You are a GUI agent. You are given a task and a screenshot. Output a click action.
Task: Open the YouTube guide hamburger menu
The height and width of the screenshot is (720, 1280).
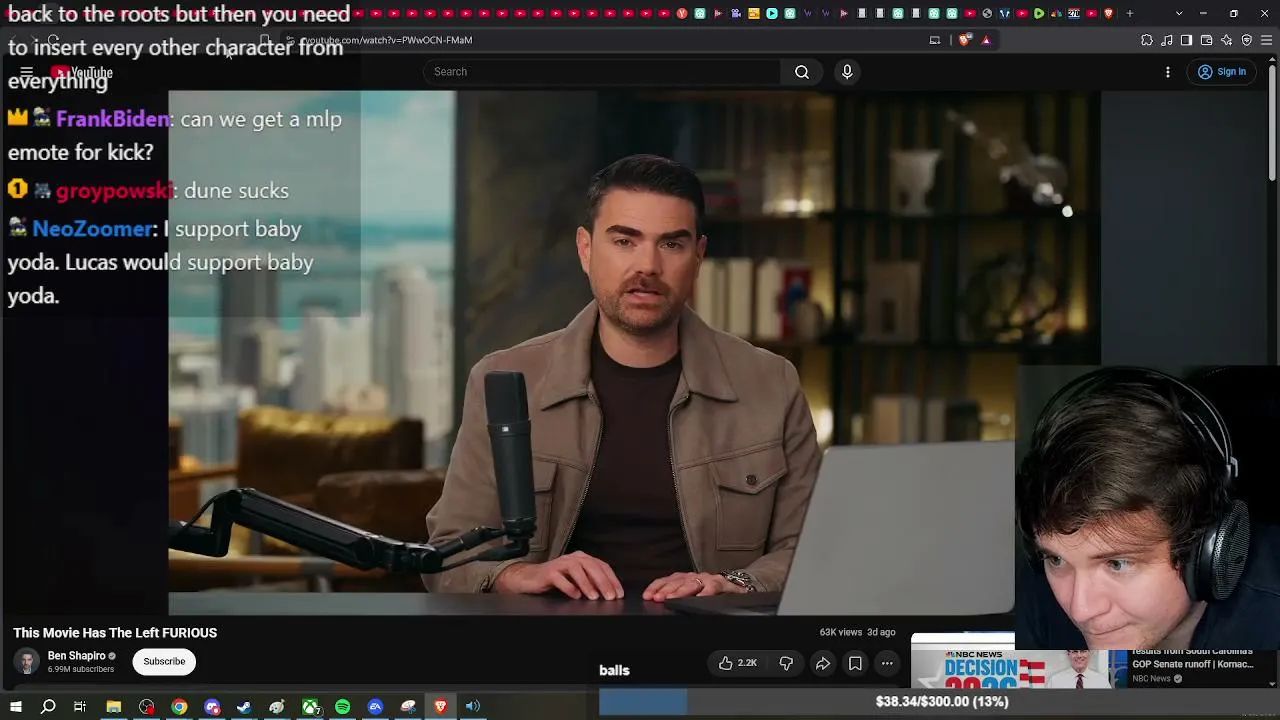pyautogui.click(x=27, y=72)
